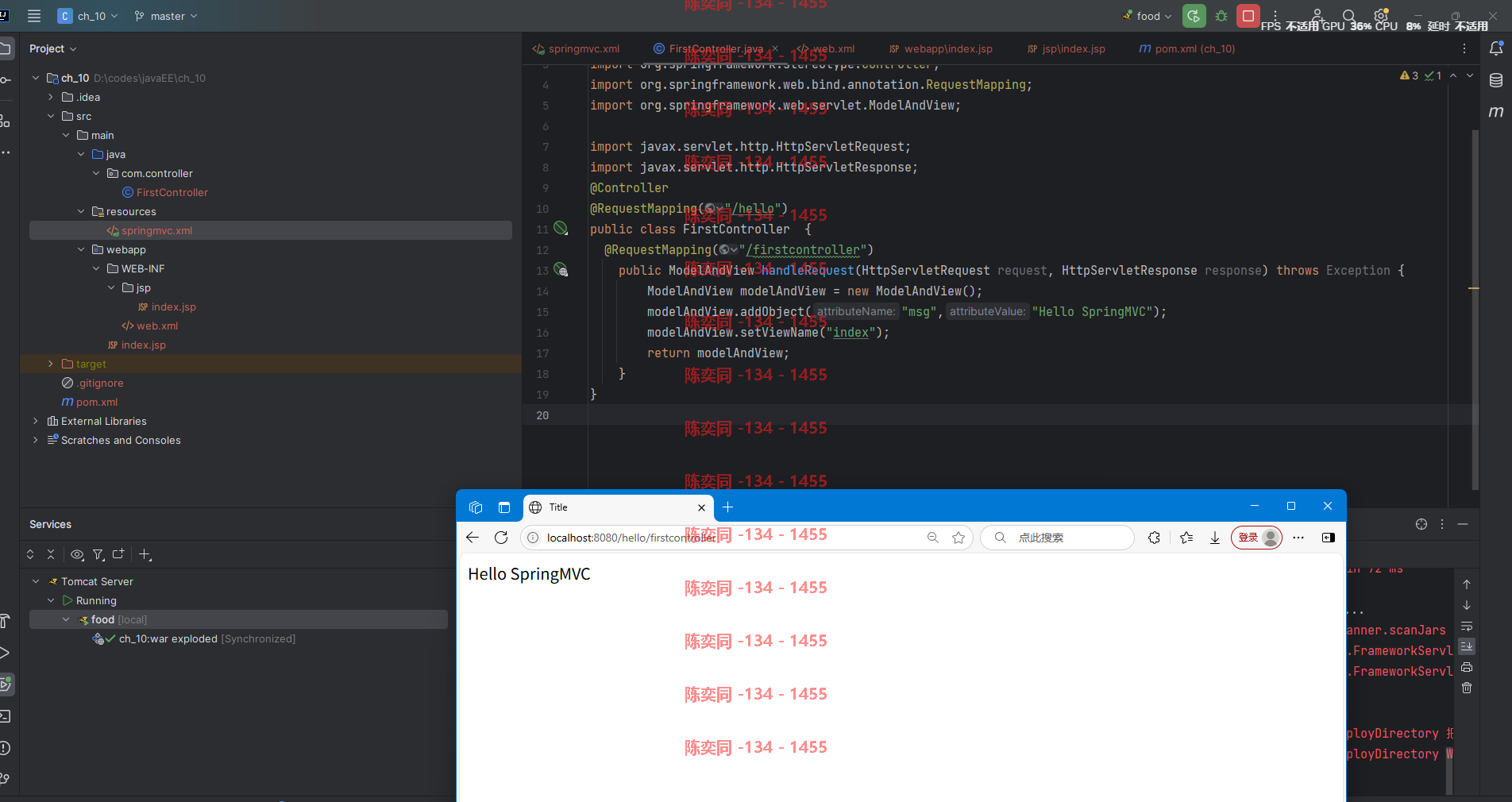Collapse the com.controller package
1512x802 pixels.
[x=96, y=173]
